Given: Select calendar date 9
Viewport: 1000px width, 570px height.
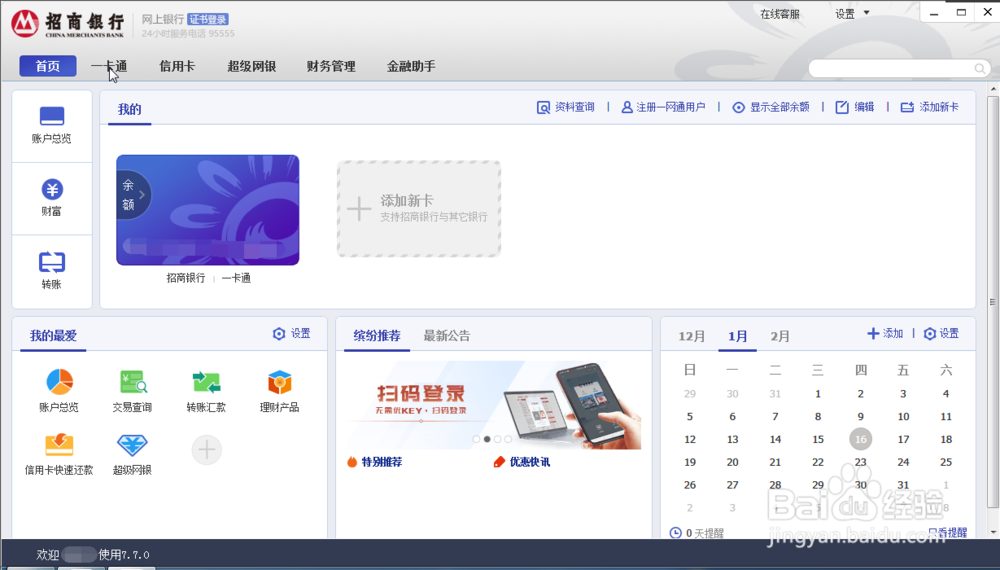Looking at the screenshot, I should point(861,416).
